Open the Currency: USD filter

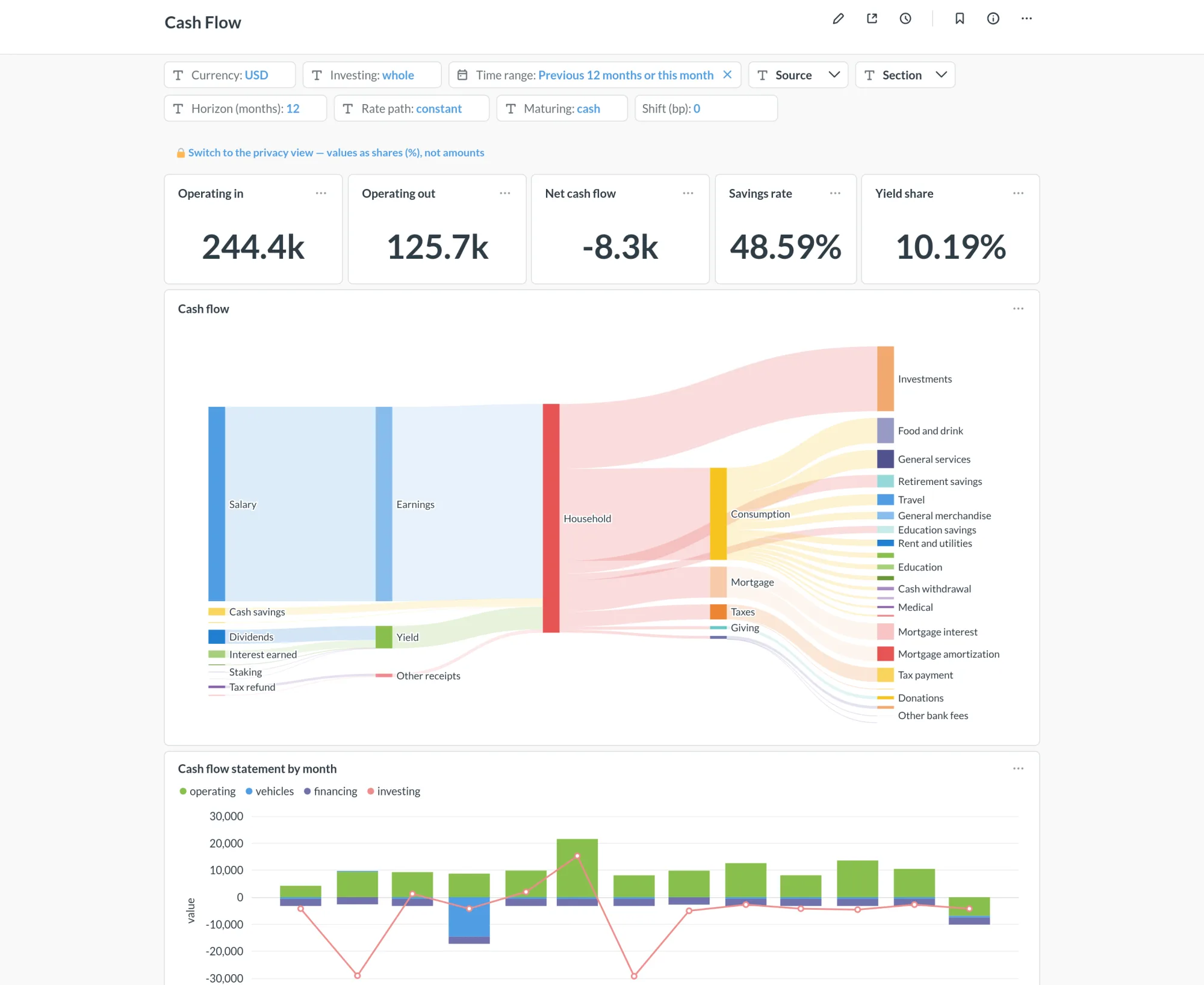click(230, 75)
